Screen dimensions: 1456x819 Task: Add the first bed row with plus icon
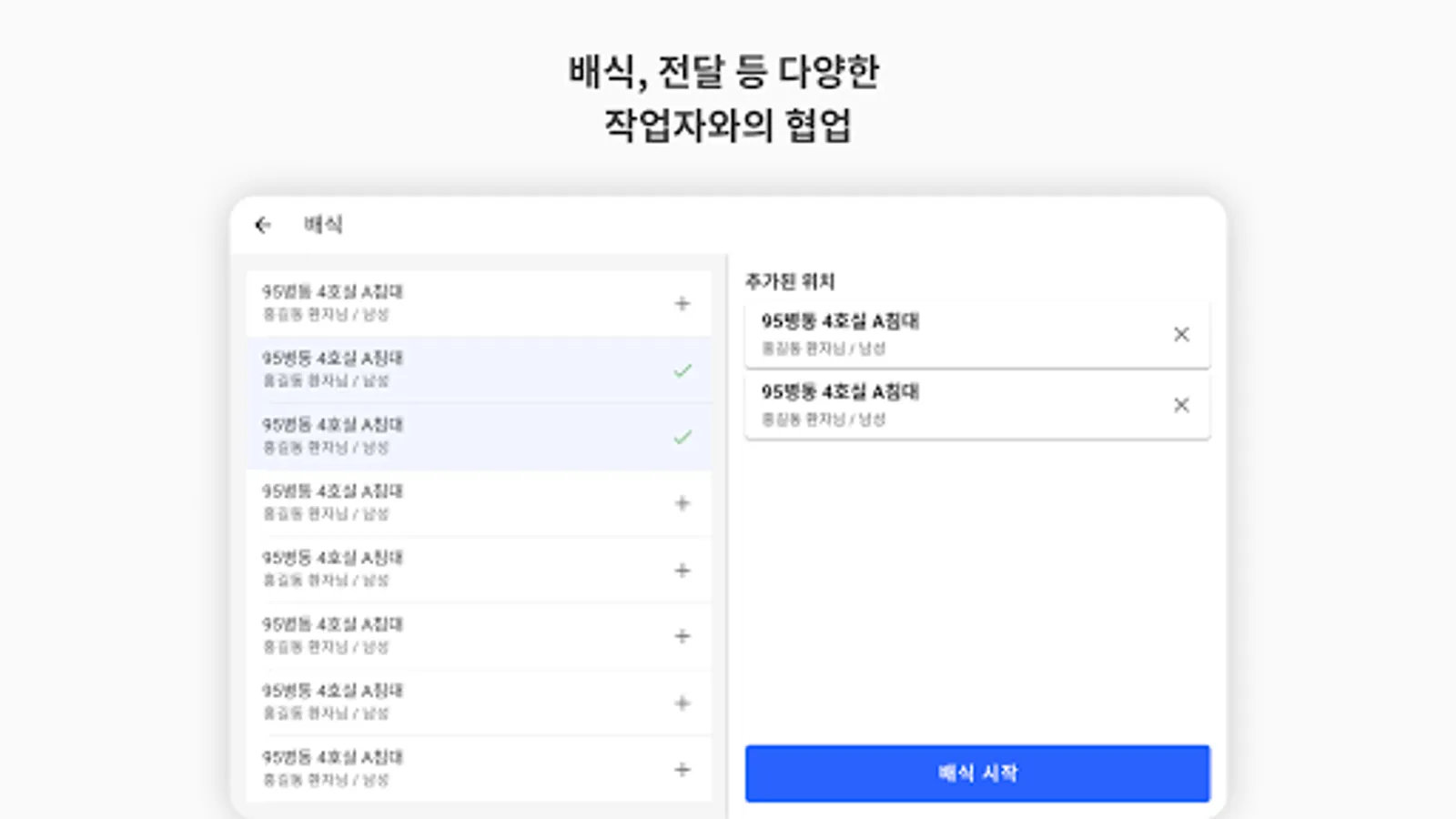click(682, 304)
